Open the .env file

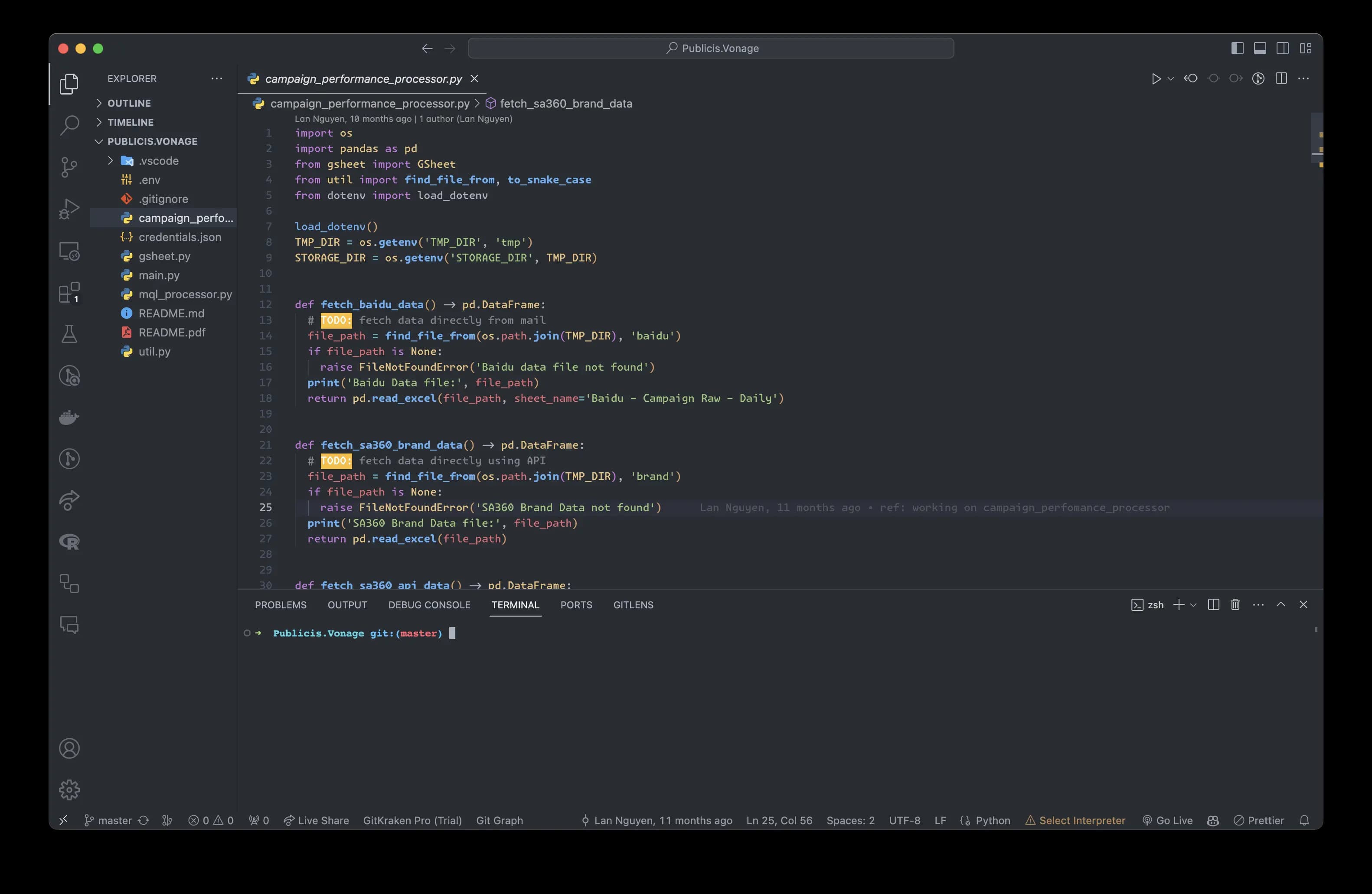point(149,180)
